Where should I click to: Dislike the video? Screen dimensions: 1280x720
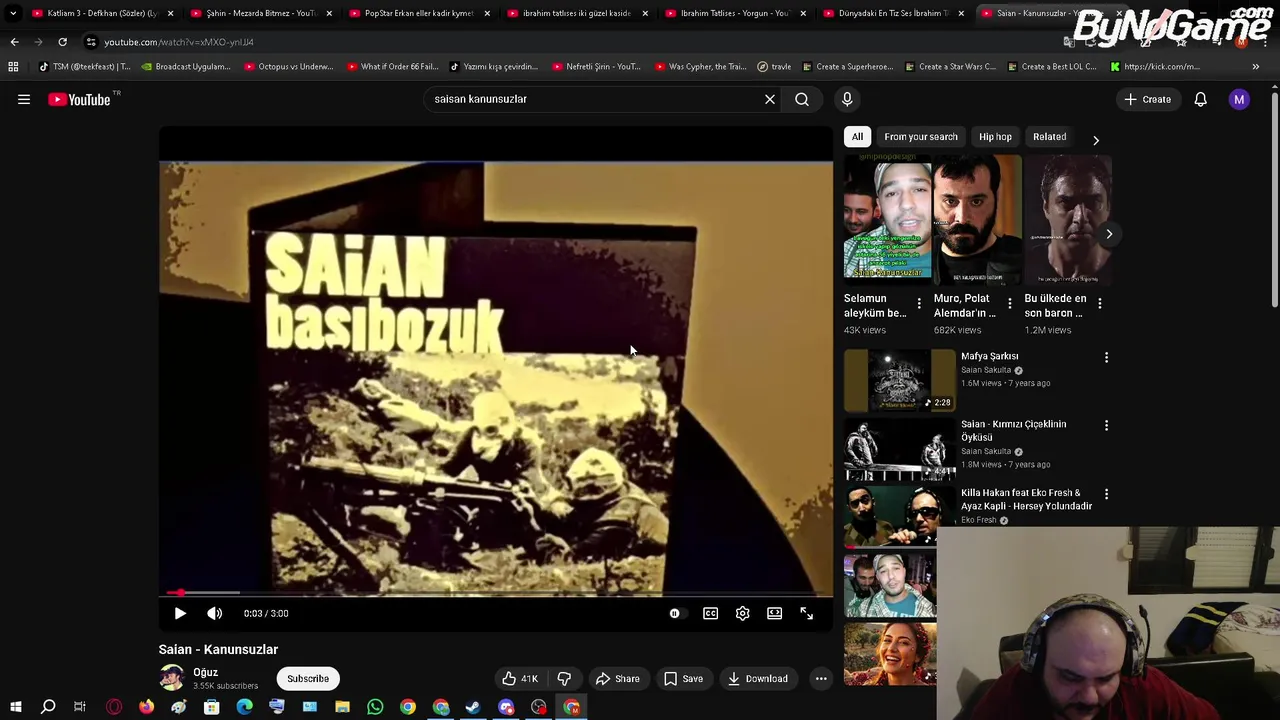tap(564, 679)
